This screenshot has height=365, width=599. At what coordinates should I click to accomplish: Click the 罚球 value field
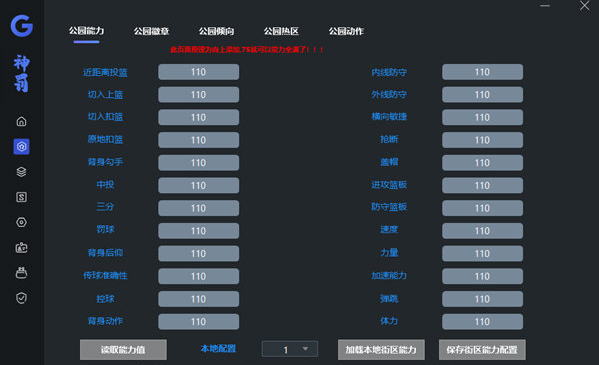point(199,231)
